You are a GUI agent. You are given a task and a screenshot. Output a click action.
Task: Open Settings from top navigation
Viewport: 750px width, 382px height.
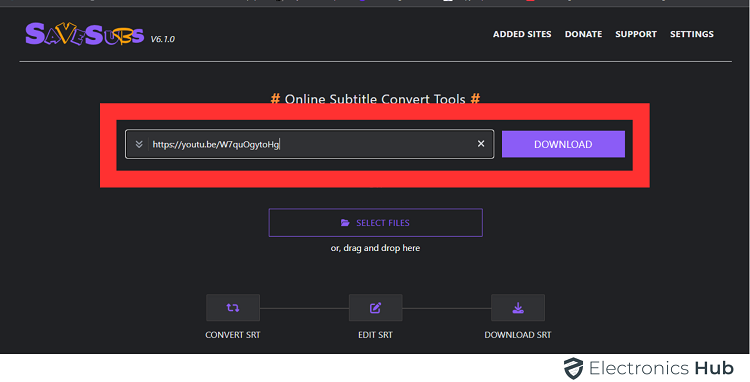pyautogui.click(x=692, y=34)
